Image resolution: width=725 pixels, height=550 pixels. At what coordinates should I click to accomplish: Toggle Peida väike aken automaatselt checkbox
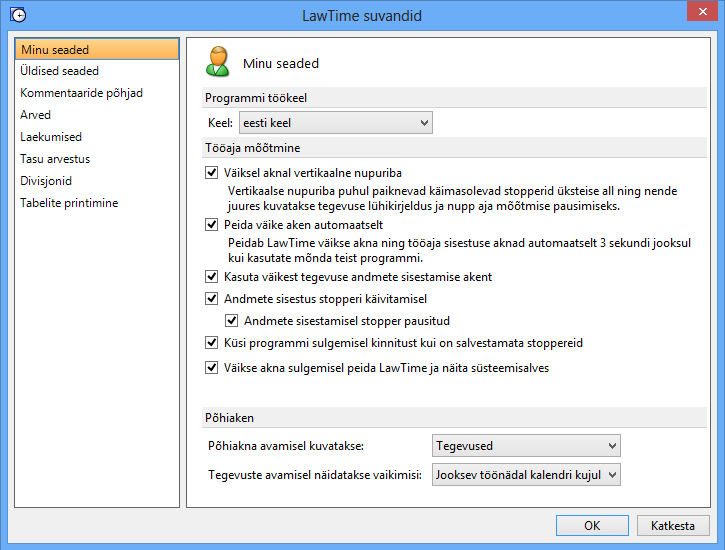pyautogui.click(x=211, y=225)
